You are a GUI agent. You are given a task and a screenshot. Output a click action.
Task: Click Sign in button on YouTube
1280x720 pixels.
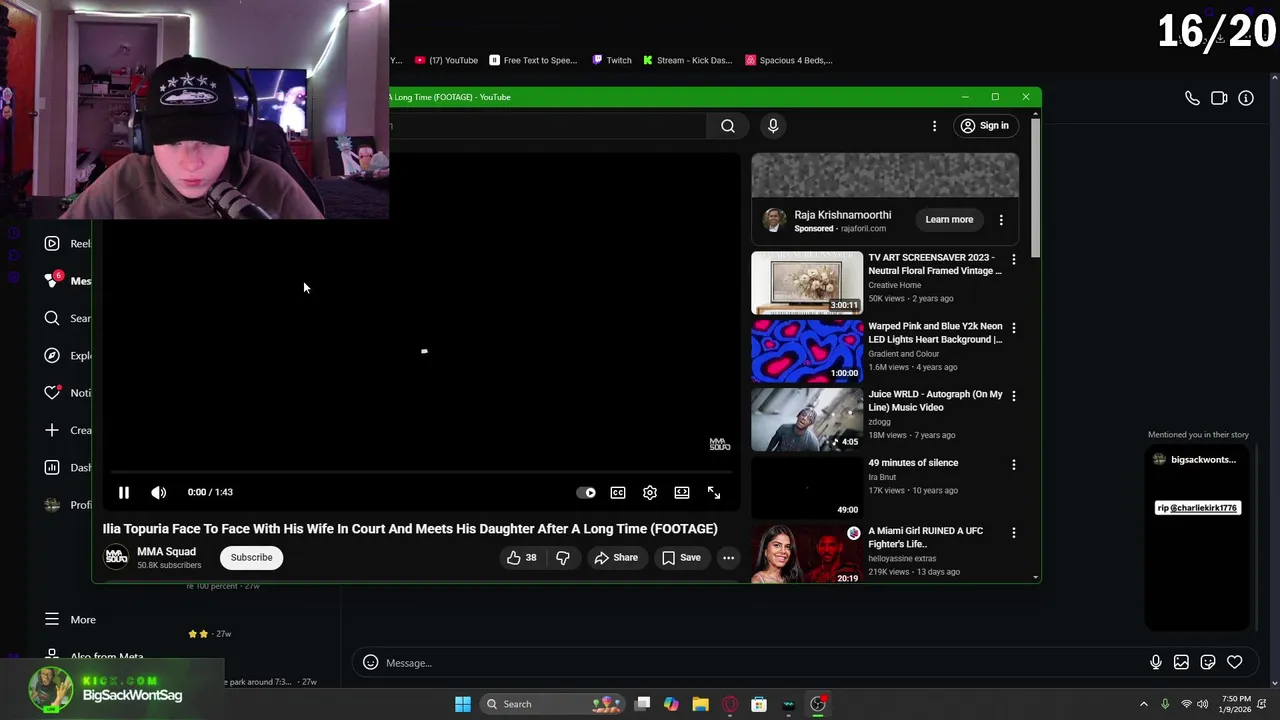(x=985, y=126)
